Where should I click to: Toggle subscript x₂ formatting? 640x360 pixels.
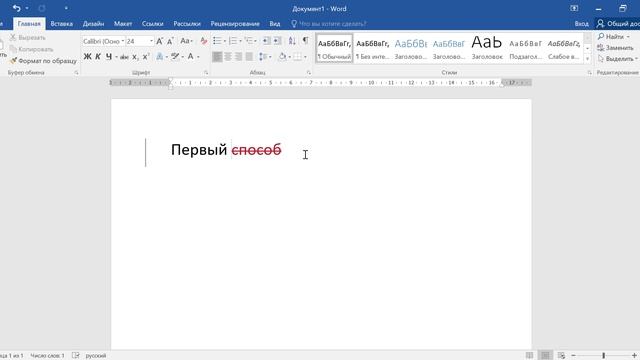pos(135,57)
